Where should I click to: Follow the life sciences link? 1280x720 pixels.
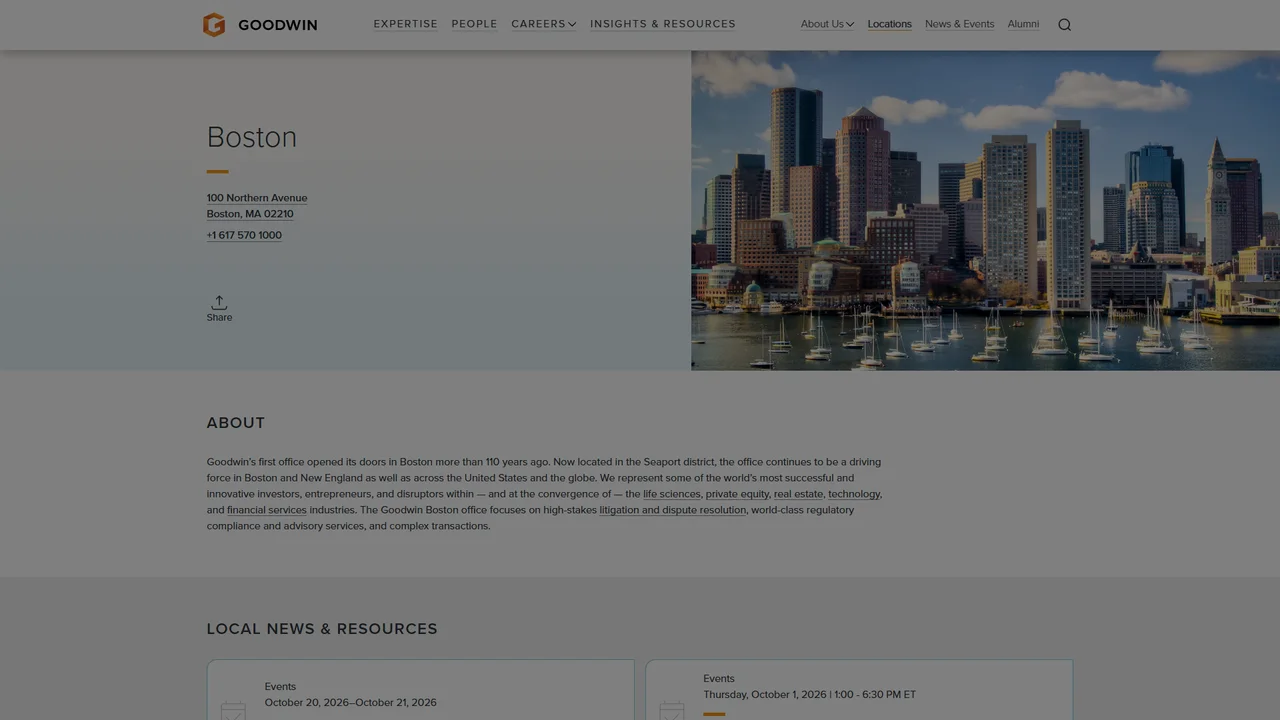point(672,494)
